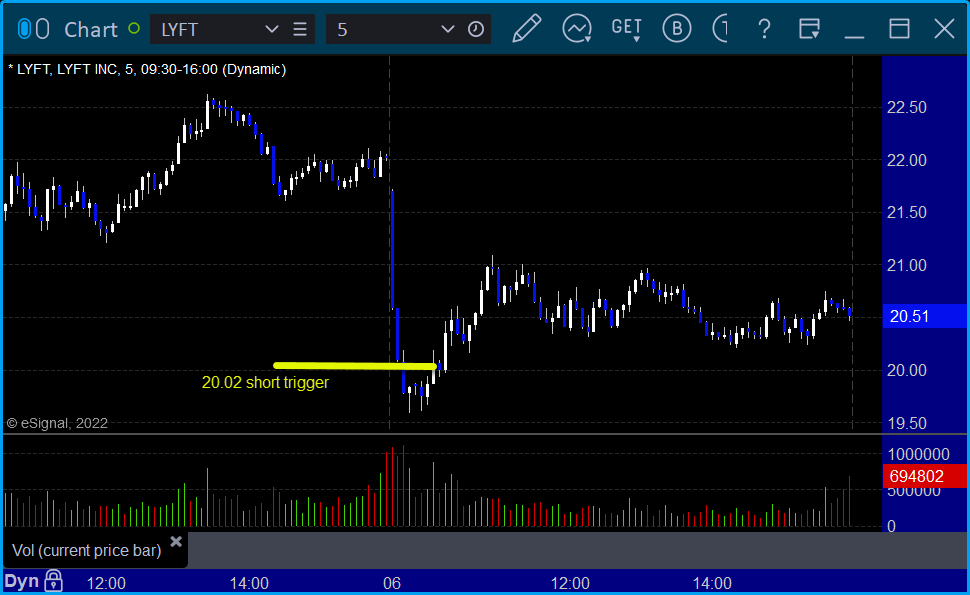Click the 12:00 label after the 06 date
Viewport: 970px width, 595px height.
click(x=570, y=583)
